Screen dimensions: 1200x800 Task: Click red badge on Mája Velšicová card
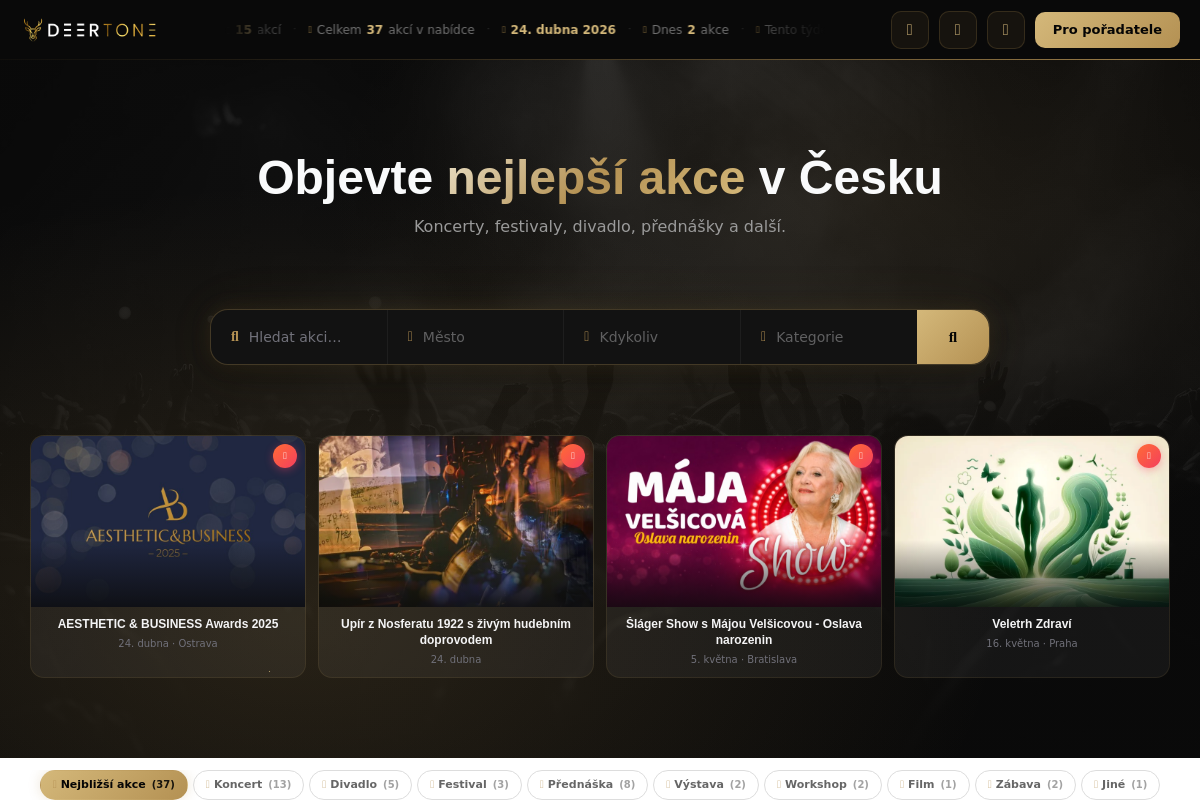pyautogui.click(x=861, y=456)
